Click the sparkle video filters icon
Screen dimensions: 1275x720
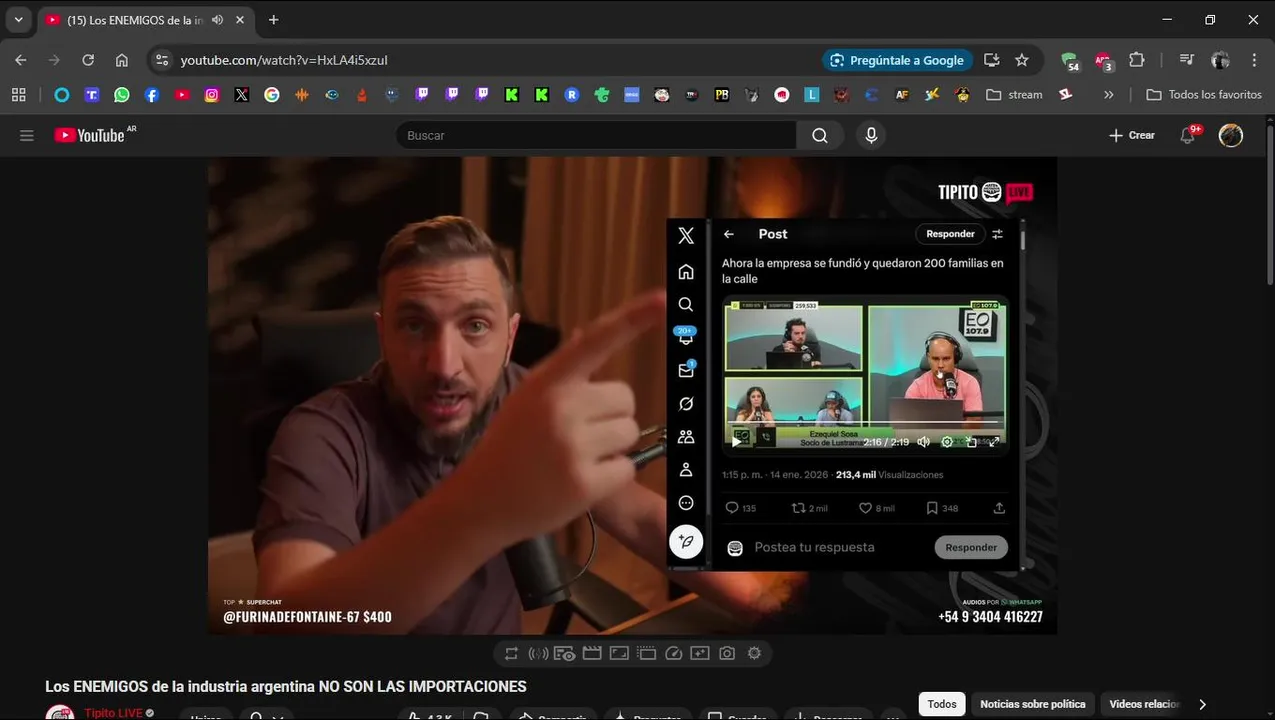pos(700,653)
